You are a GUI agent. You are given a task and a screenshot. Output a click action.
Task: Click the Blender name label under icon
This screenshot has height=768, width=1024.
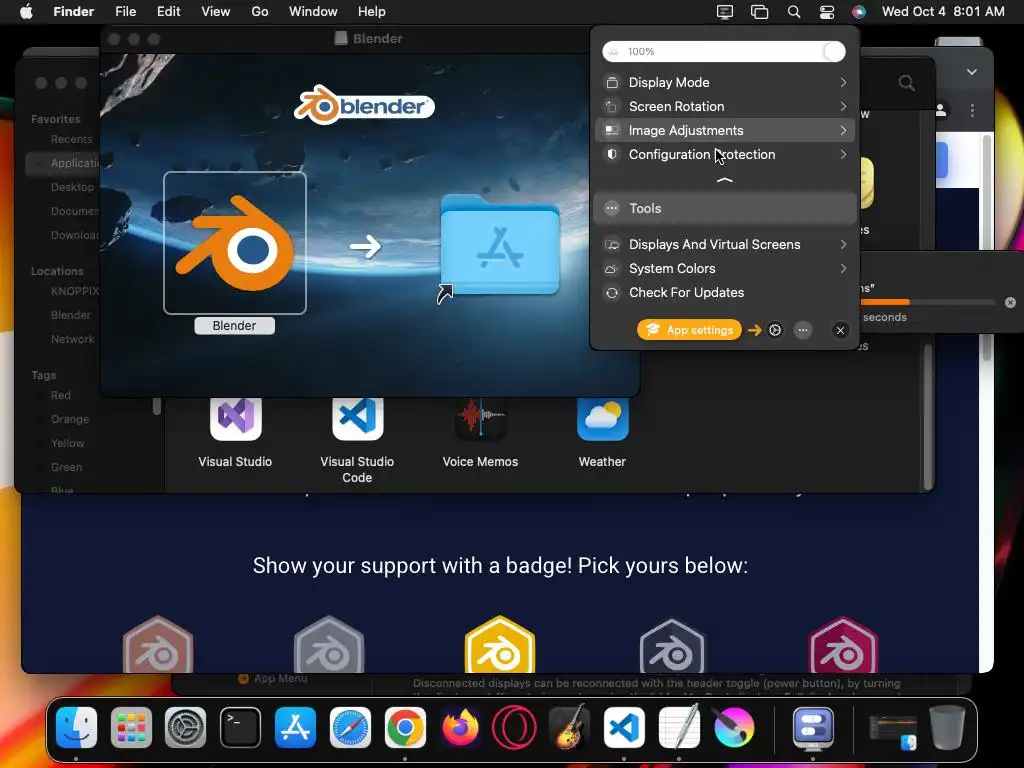pyautogui.click(x=234, y=325)
